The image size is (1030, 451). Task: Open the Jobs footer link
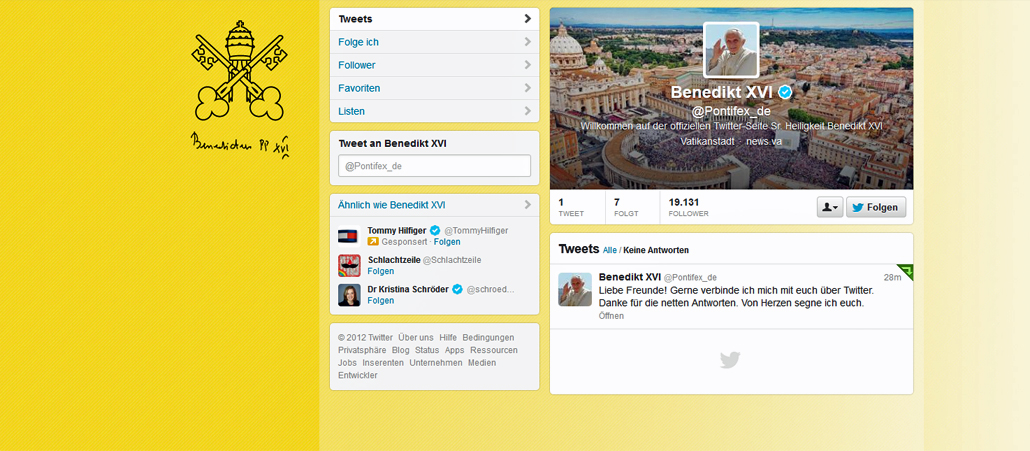[347, 362]
